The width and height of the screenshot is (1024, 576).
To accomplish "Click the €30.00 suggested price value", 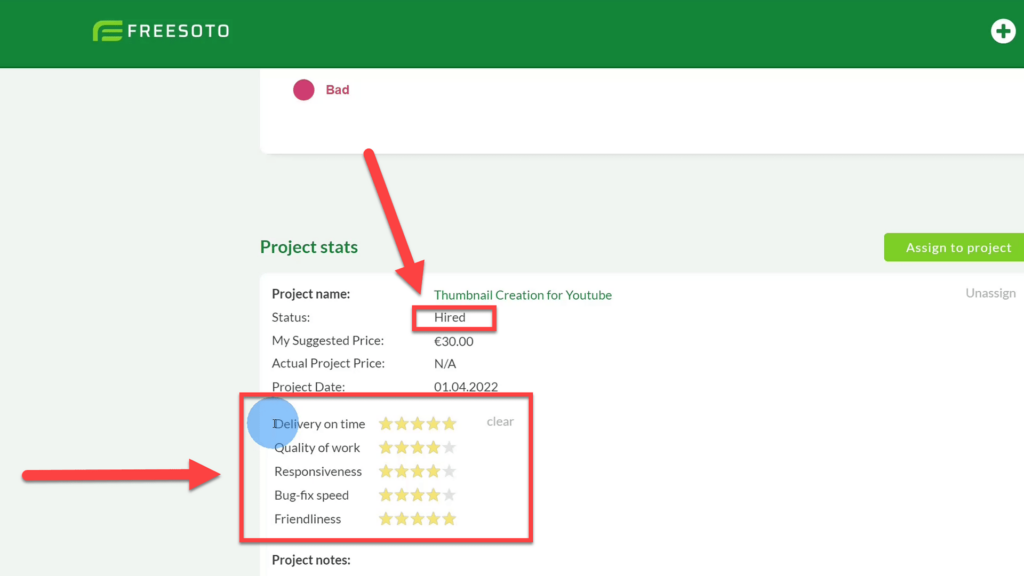I will [x=454, y=341].
